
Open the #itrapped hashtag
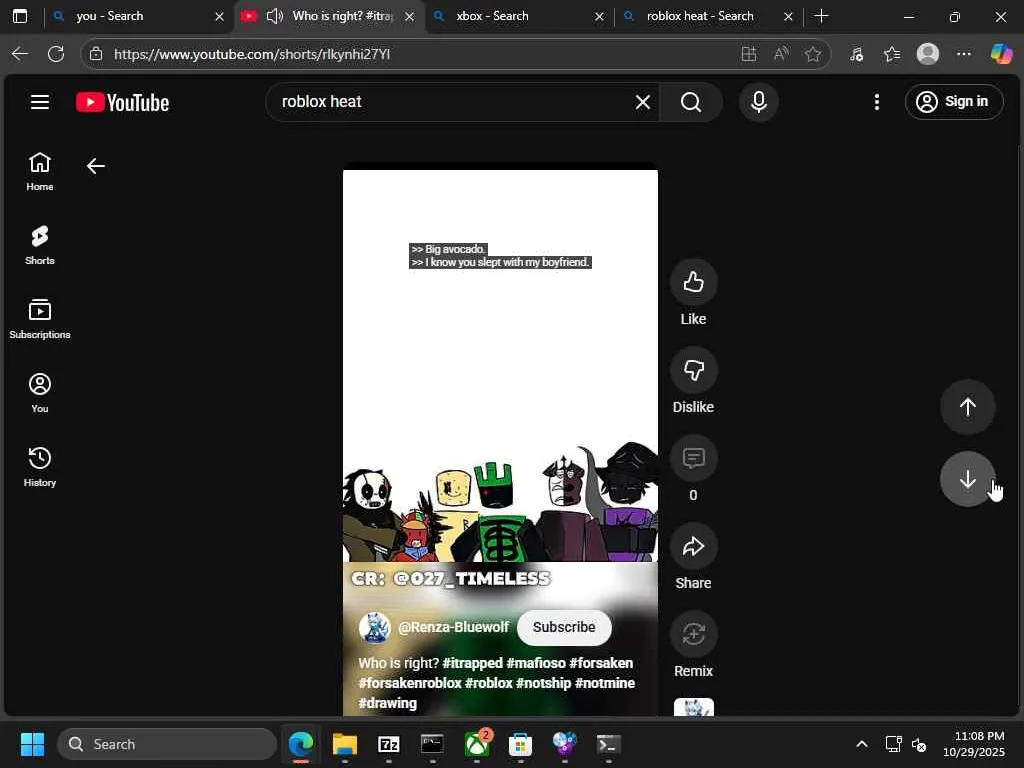coord(473,663)
